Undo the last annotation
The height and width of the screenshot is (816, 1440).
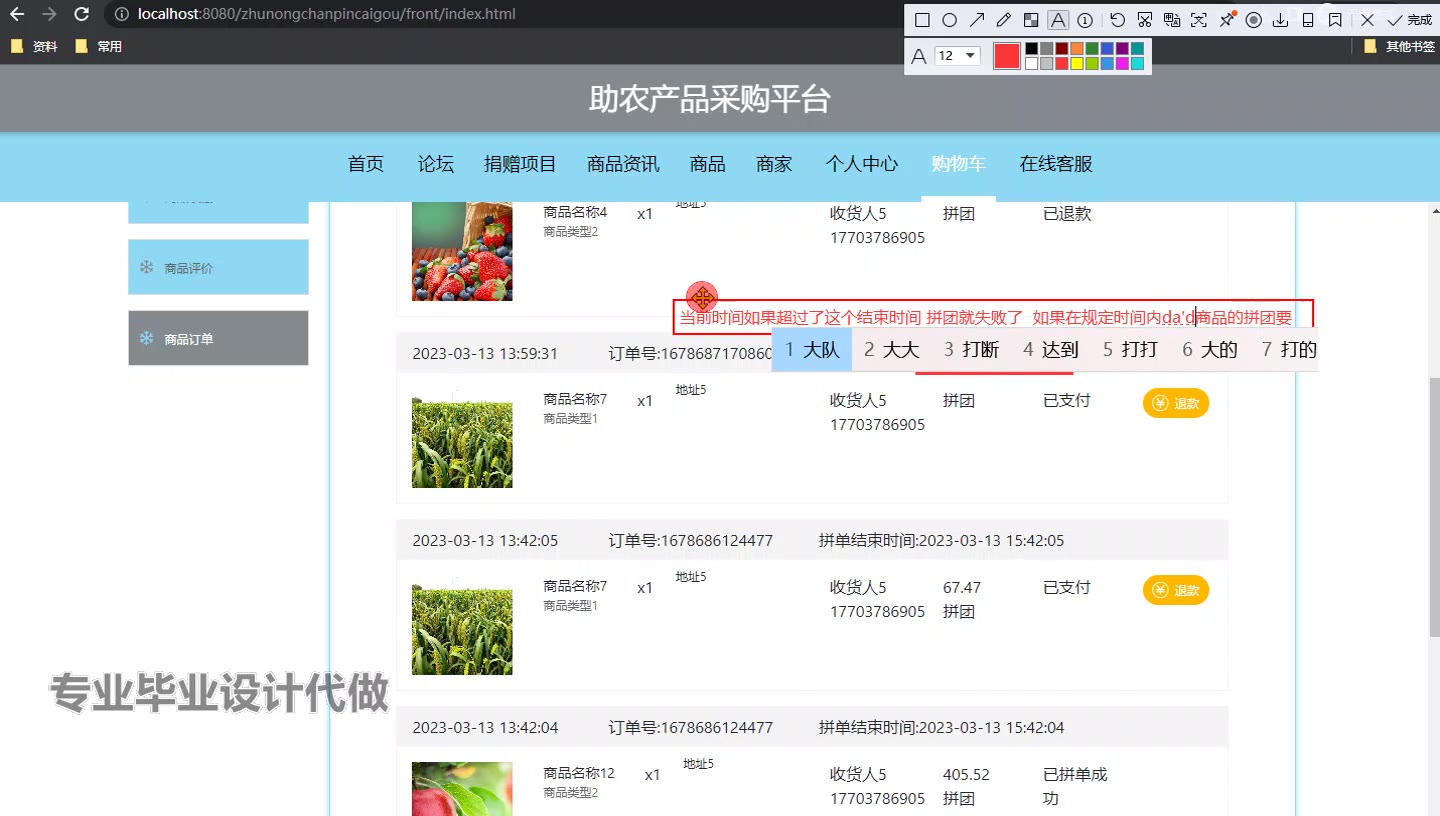[1117, 20]
